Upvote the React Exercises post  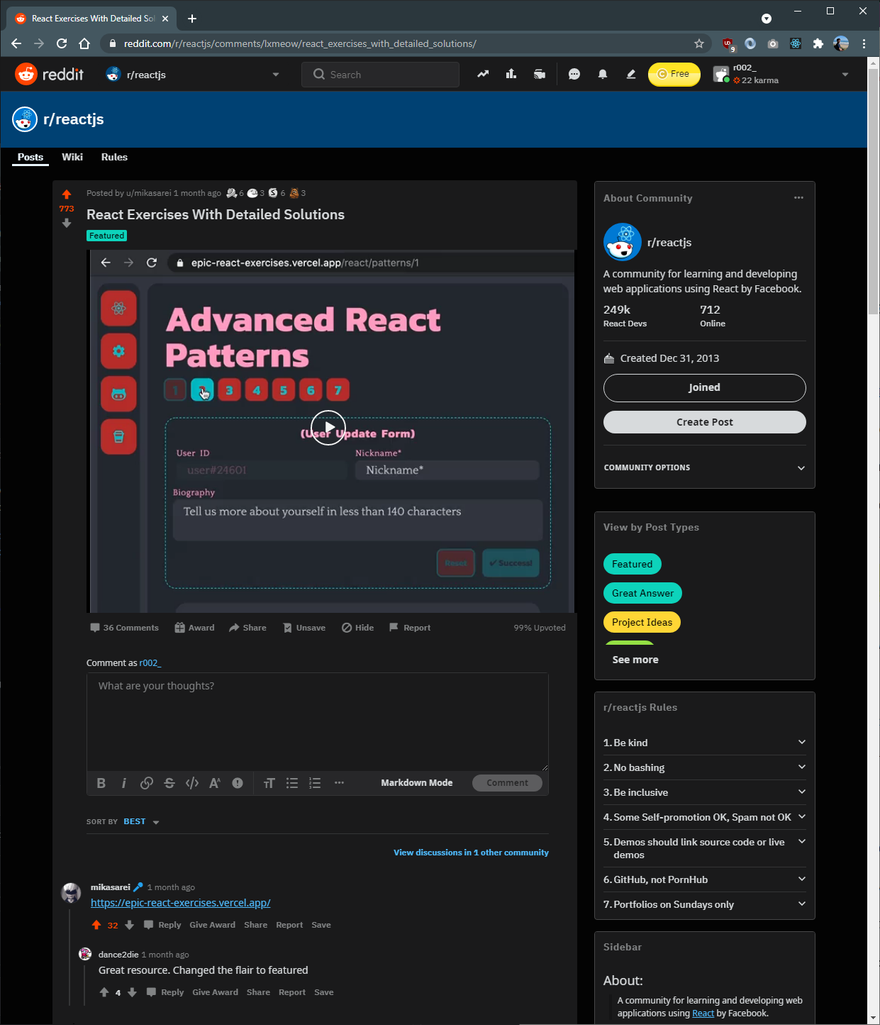(x=67, y=194)
